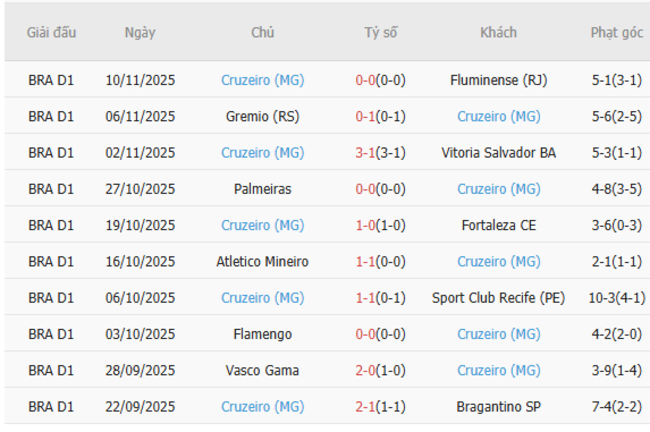Viewport: 650px width, 432px height.
Task: Click the 'Khách' column header
Action: (498, 32)
